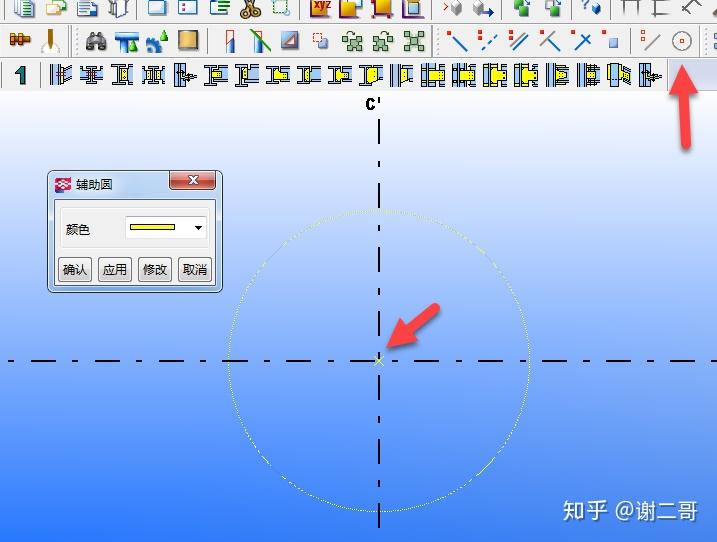Click the yellow center point at grid intersection
717x542 pixels.
point(379,361)
